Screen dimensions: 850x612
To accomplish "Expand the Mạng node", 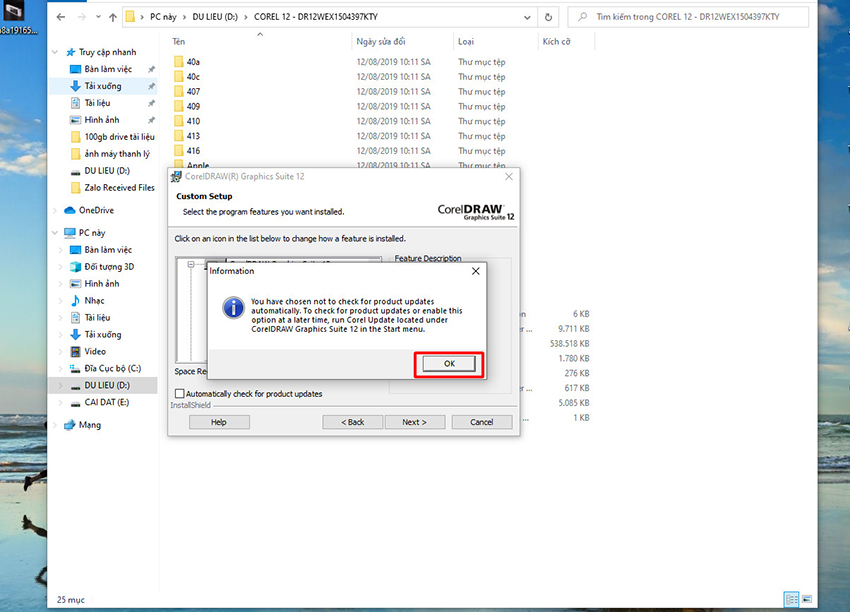I will pos(55,425).
